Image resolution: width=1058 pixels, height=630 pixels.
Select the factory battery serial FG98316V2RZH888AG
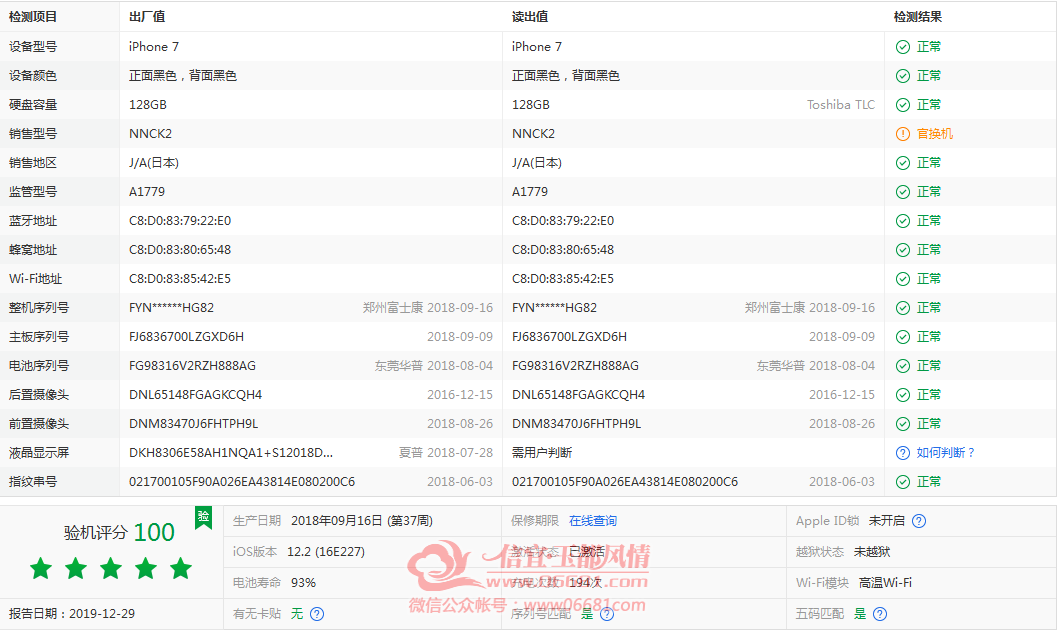tap(192, 366)
